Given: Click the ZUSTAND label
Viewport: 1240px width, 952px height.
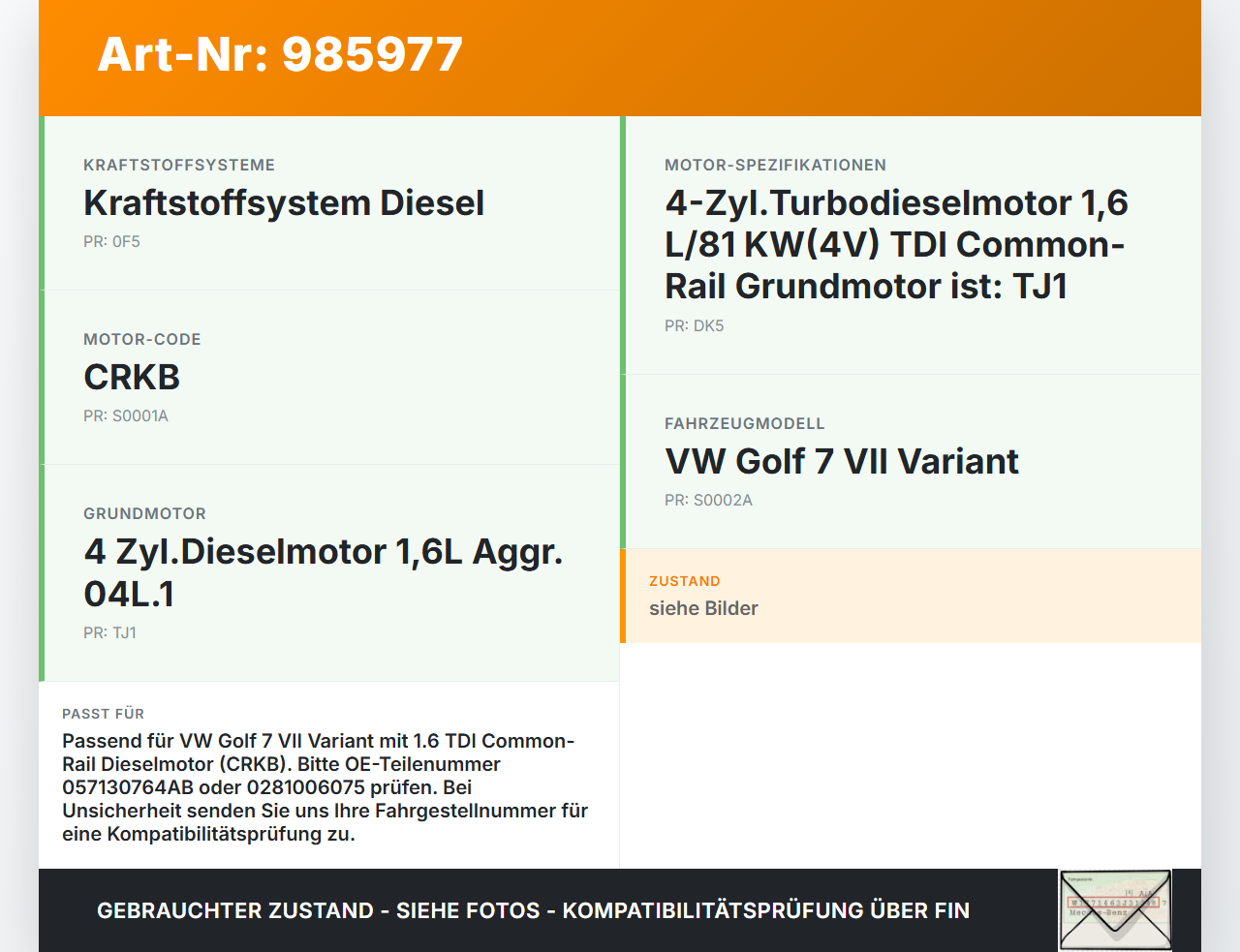Looking at the screenshot, I should click(684, 582).
